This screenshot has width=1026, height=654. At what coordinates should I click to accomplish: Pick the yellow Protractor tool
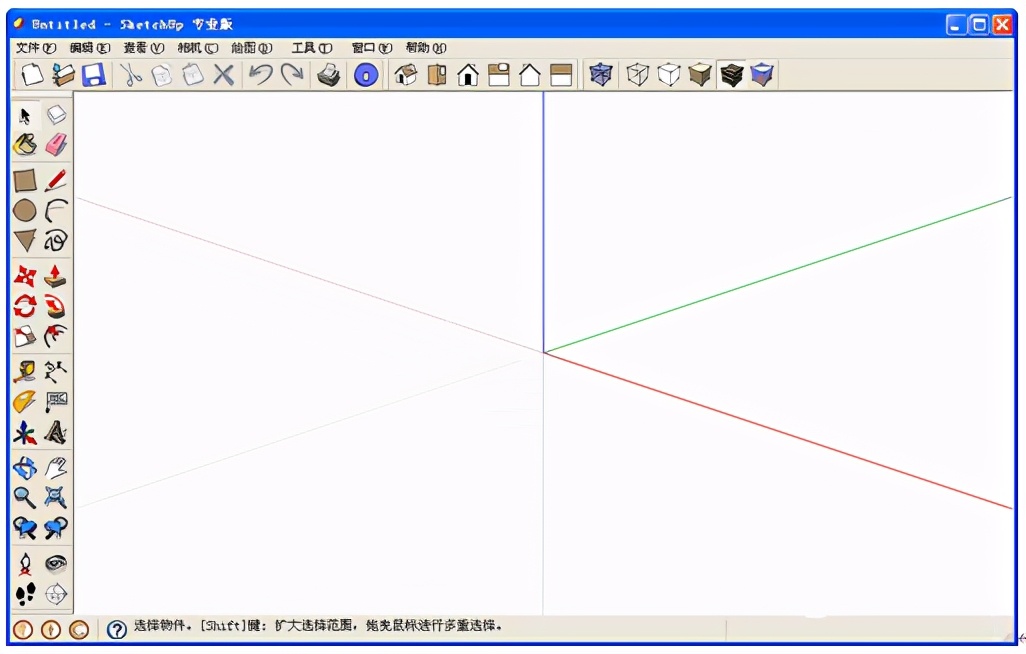point(25,401)
